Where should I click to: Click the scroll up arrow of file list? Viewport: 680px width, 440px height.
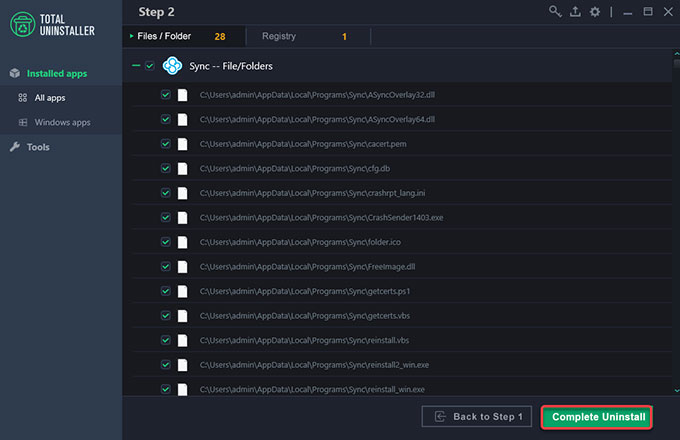click(x=677, y=53)
